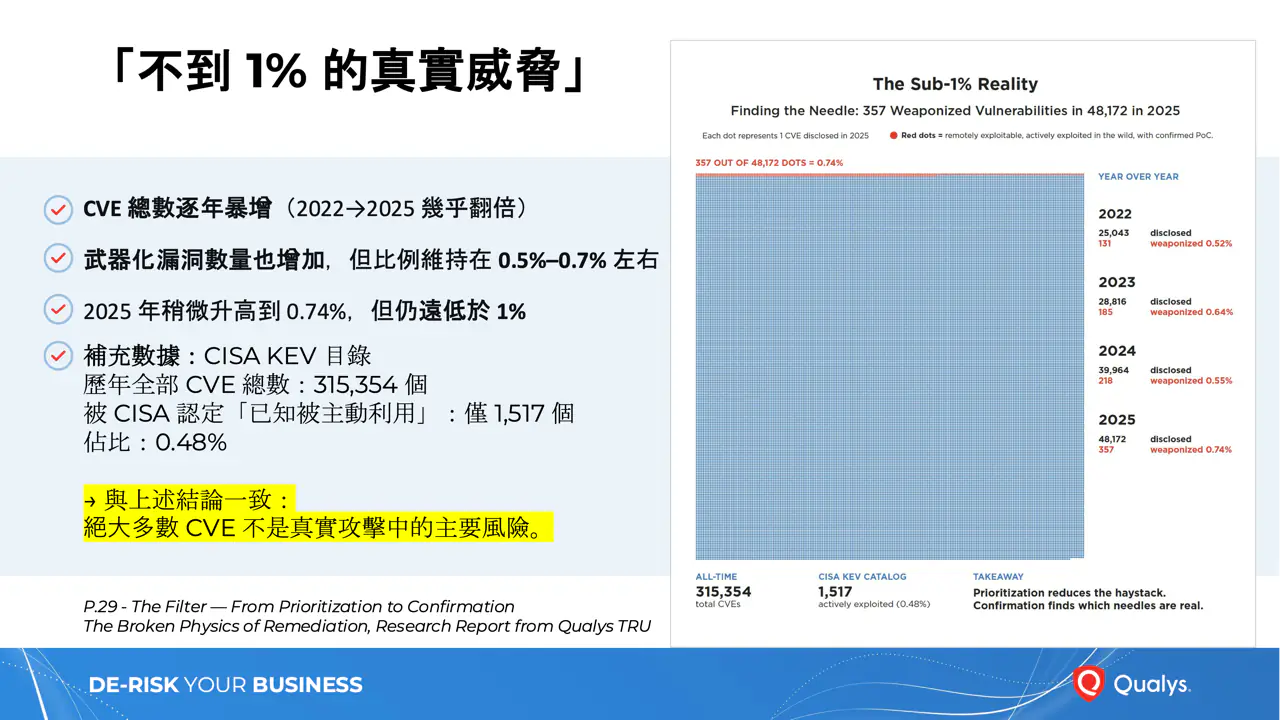The height and width of the screenshot is (720, 1280).
Task: Click the checkmark icon beside CVE 總數逐年暴增
Action: [58, 209]
